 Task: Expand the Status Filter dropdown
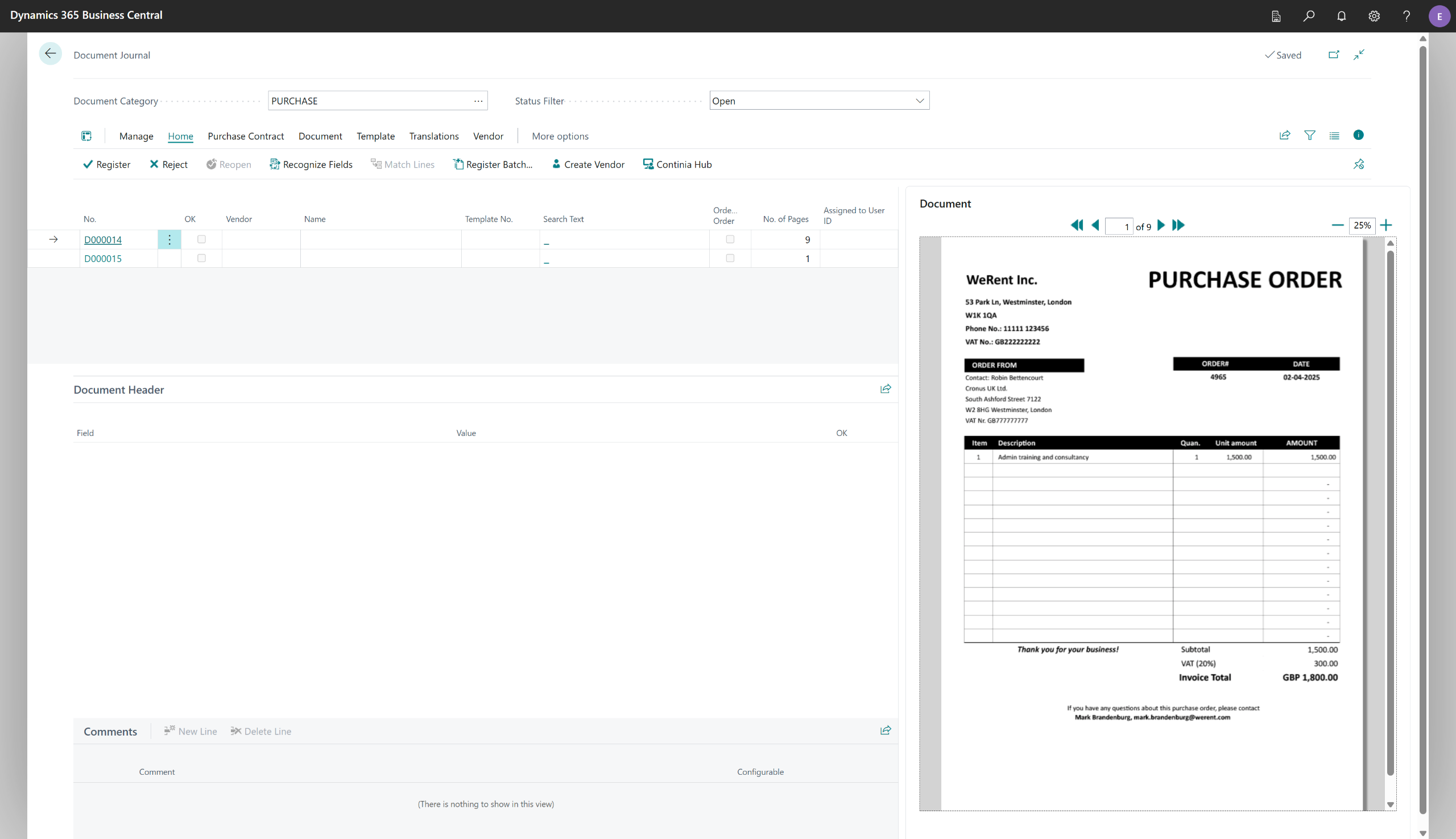pos(920,101)
